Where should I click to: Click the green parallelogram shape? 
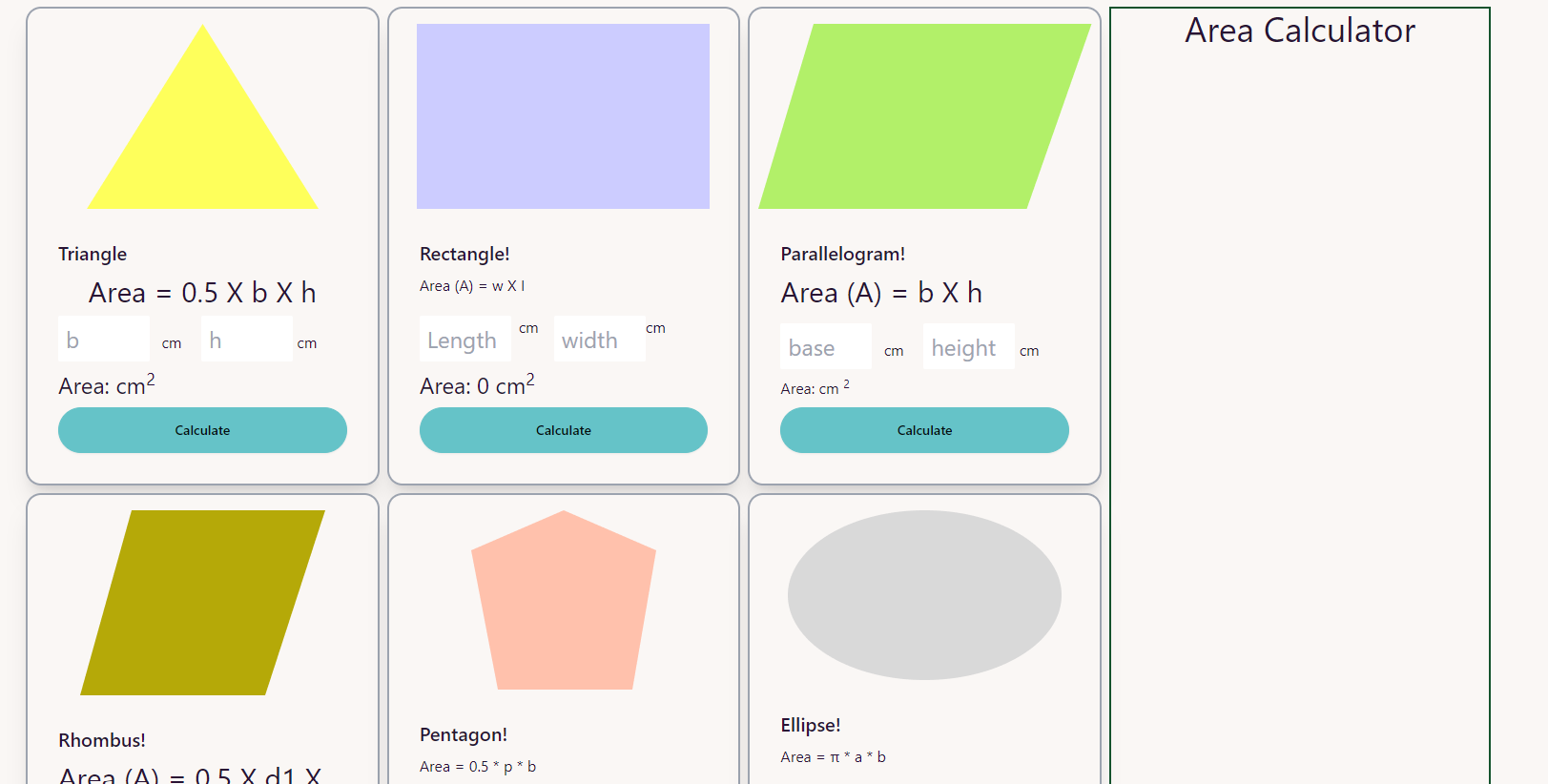[924, 116]
